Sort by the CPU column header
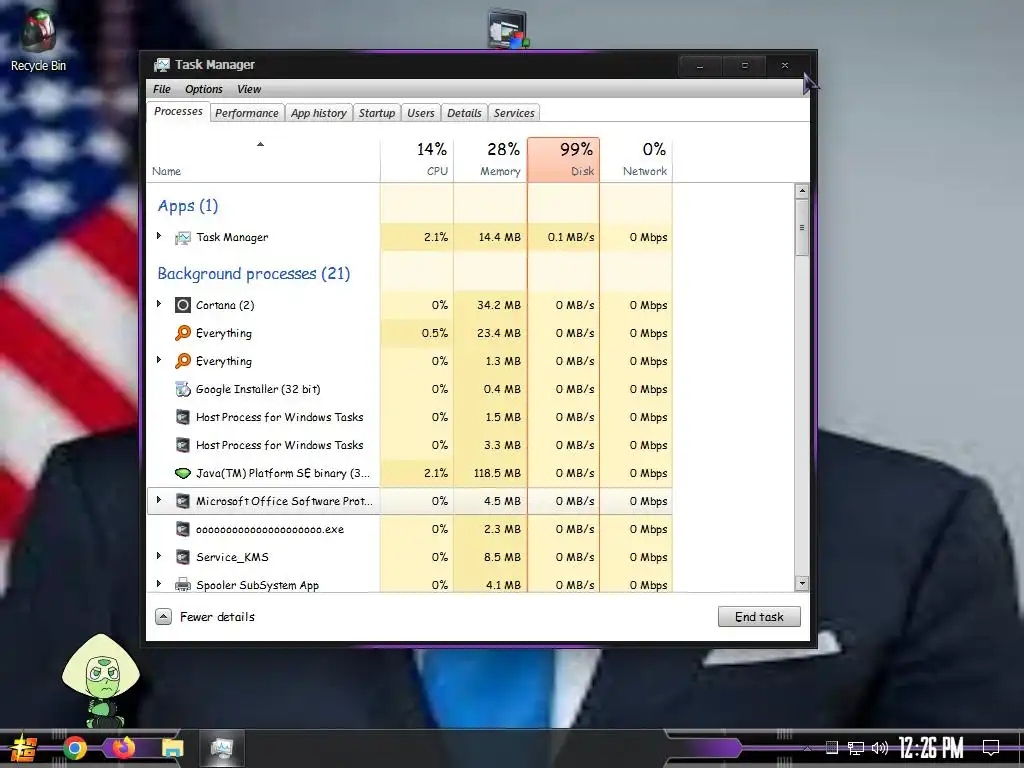Viewport: 1024px width, 768px height. (417, 159)
